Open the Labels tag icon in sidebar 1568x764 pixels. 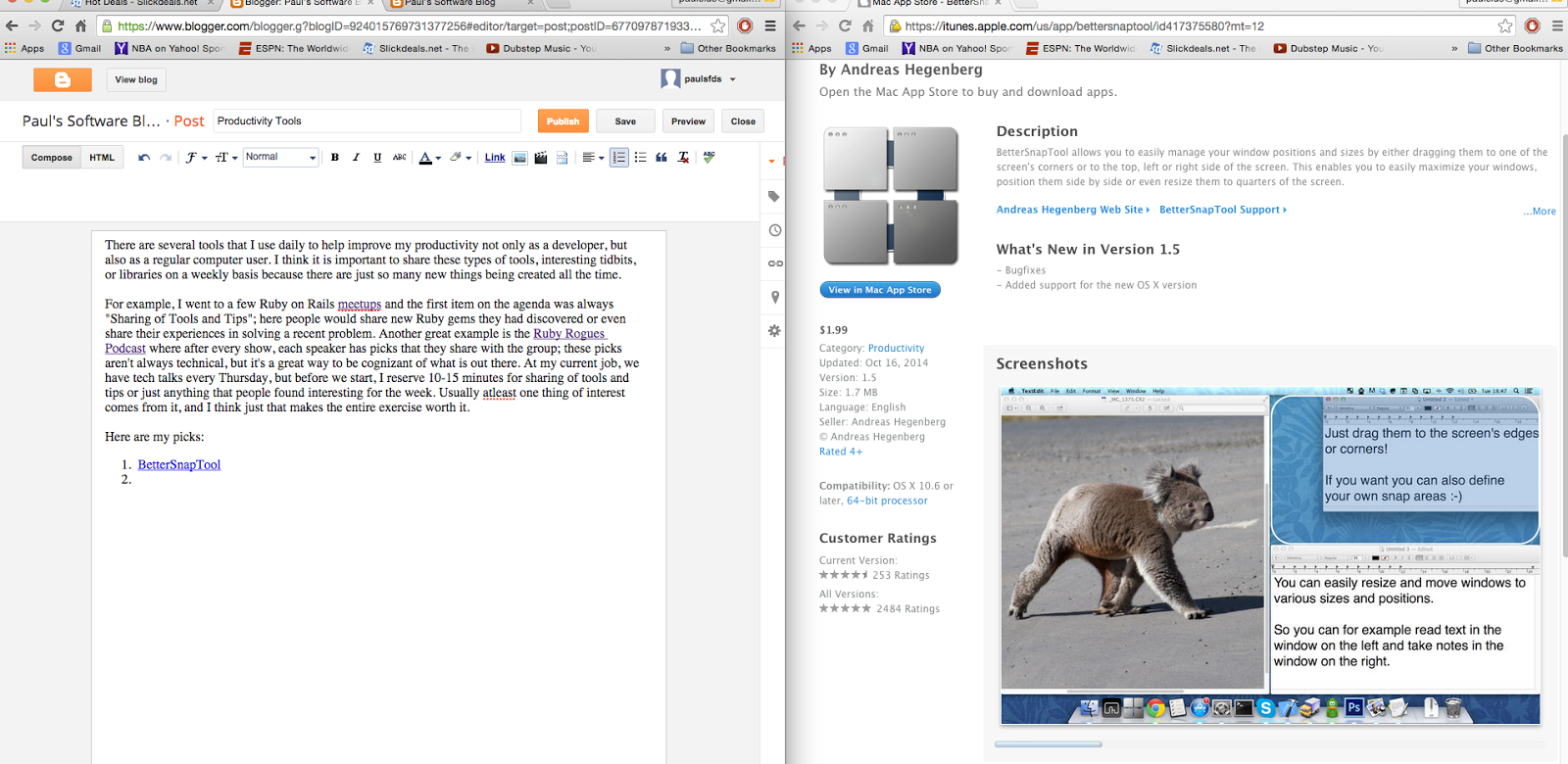(774, 197)
